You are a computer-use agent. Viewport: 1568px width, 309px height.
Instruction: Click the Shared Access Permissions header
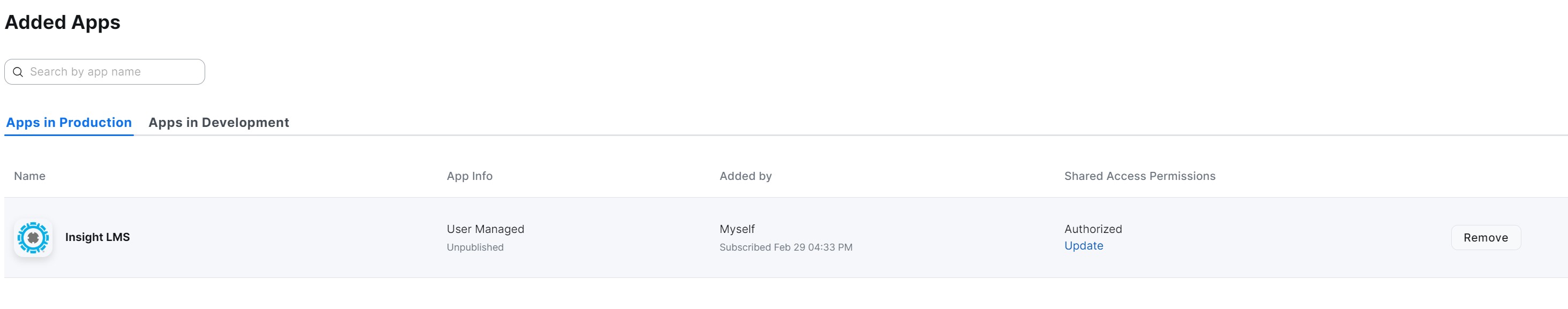tap(1139, 176)
